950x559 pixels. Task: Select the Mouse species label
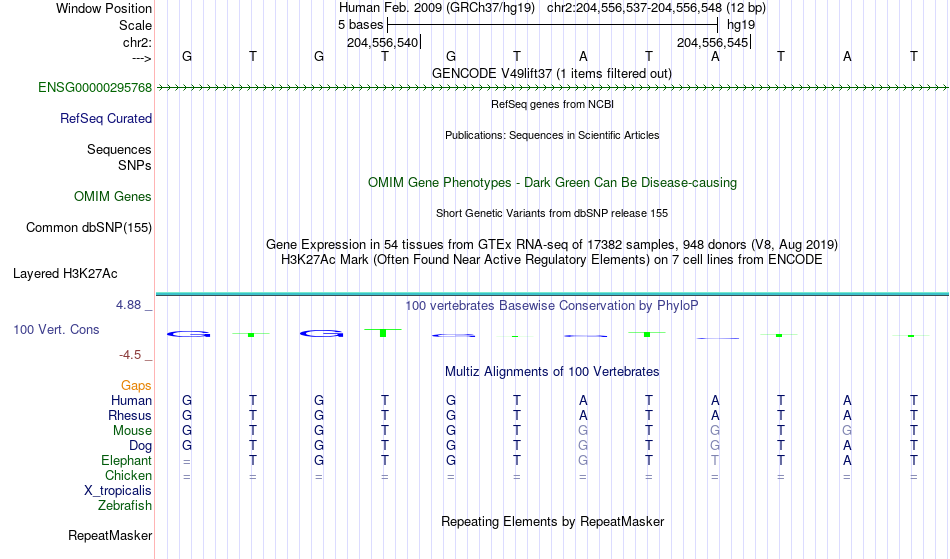133,431
